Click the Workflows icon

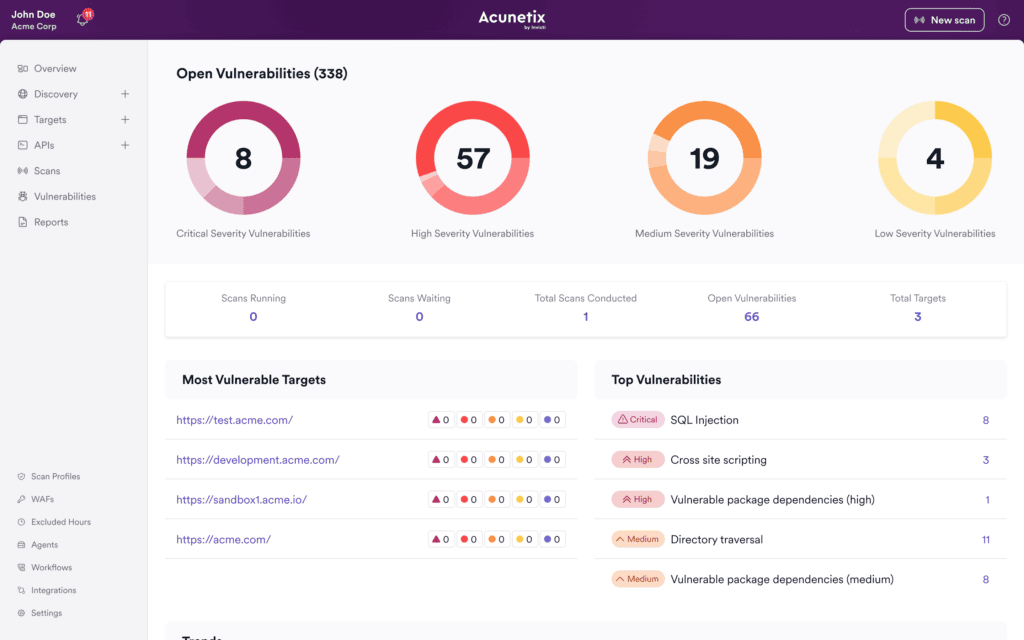[22, 568]
